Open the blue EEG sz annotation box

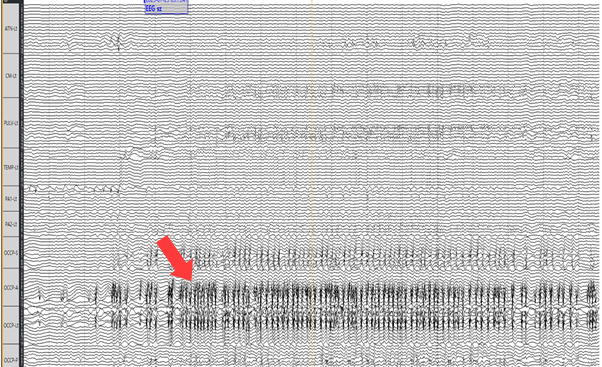click(x=166, y=7)
